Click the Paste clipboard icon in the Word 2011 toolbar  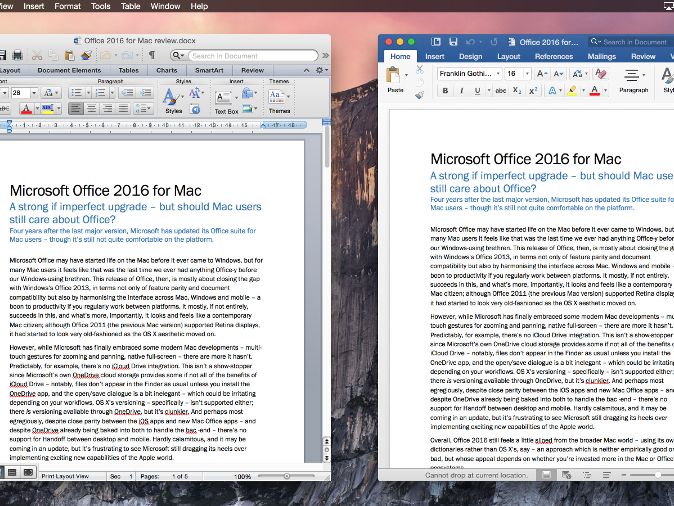[x=69, y=55]
